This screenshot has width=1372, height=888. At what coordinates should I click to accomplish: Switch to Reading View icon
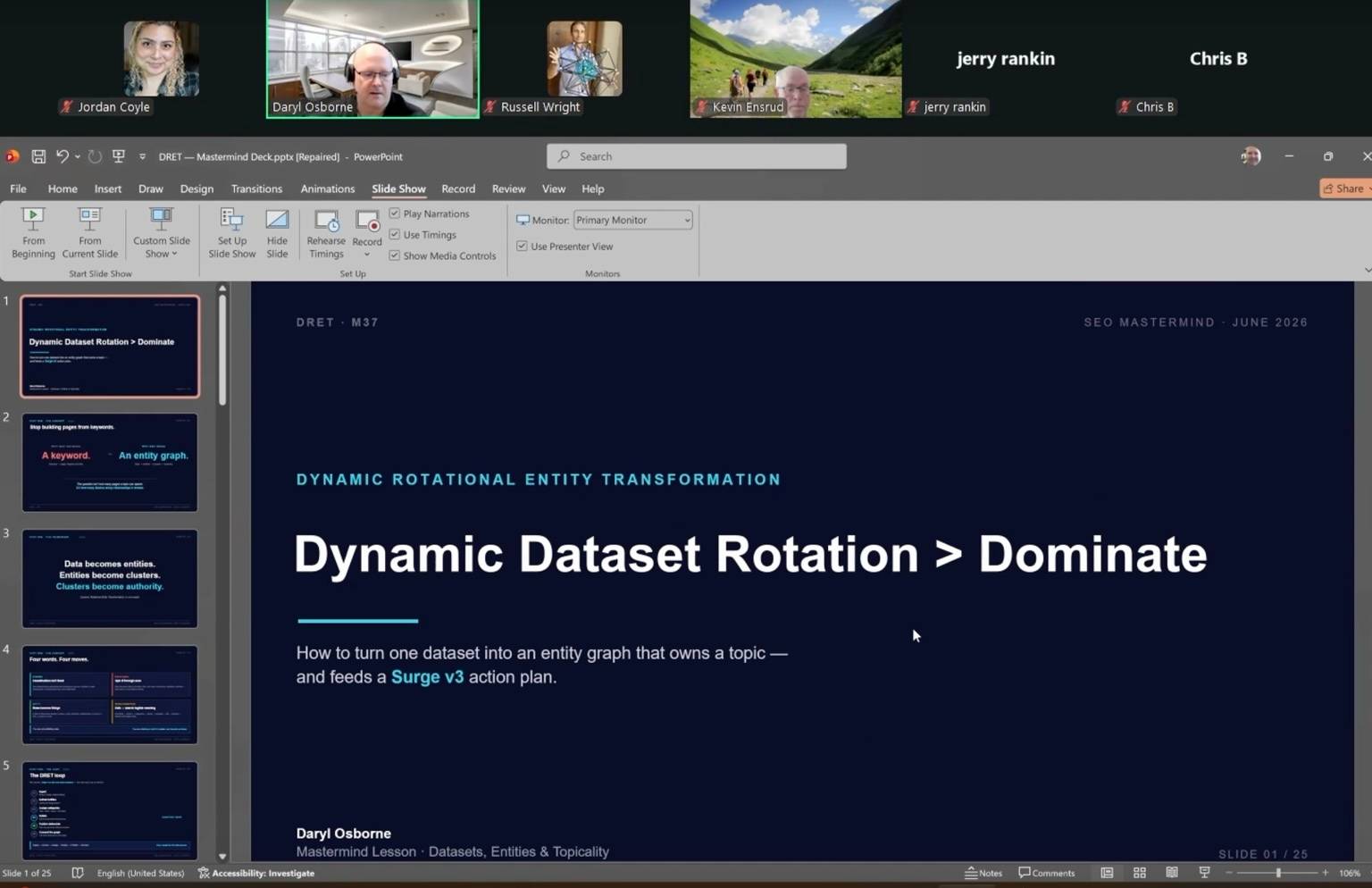(1171, 873)
